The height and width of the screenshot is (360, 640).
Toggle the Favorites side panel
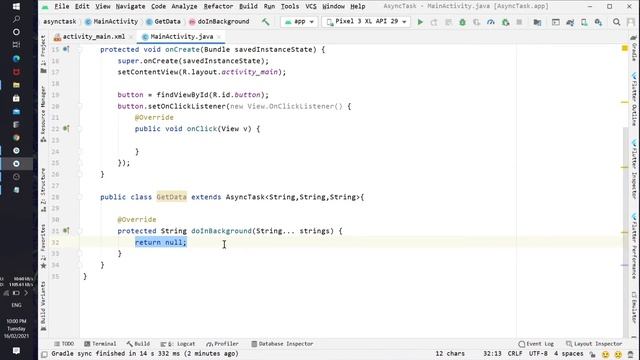(x=43, y=246)
